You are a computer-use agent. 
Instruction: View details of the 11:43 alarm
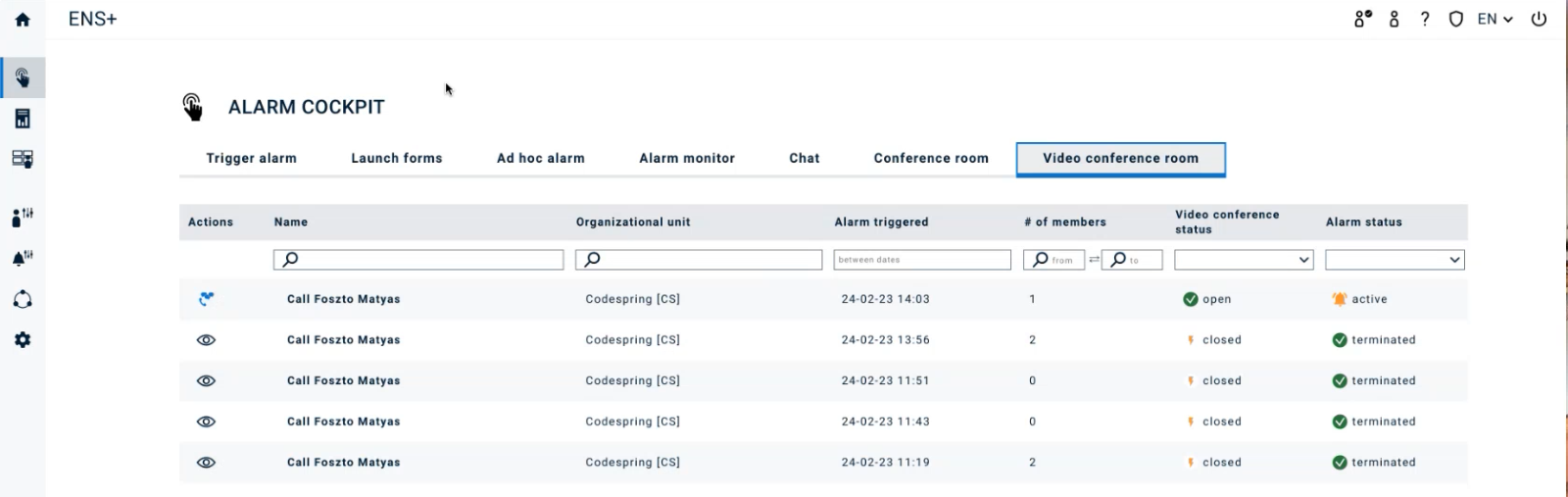tap(206, 422)
